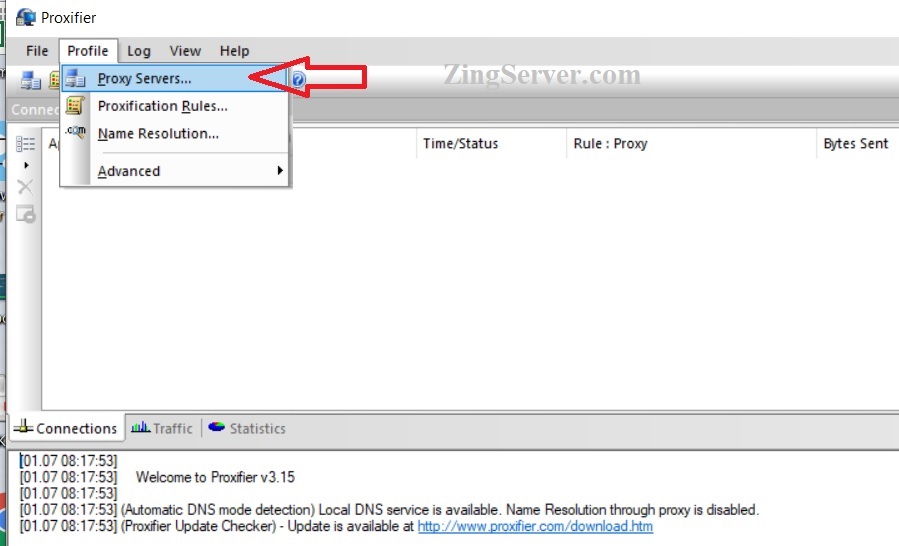Switch to the Statistics tab
This screenshot has height=546, width=899.
point(247,428)
